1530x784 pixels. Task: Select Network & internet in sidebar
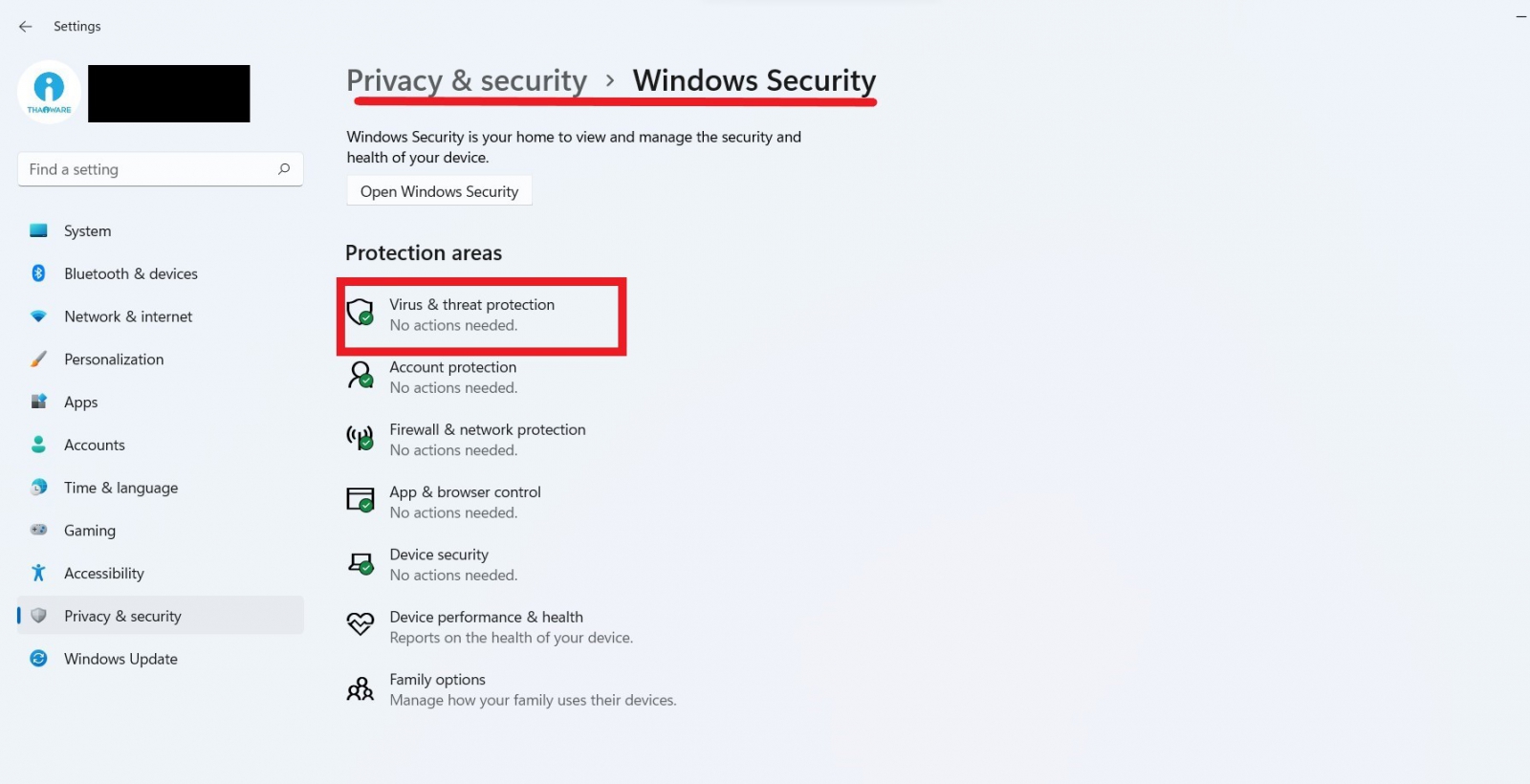click(127, 316)
